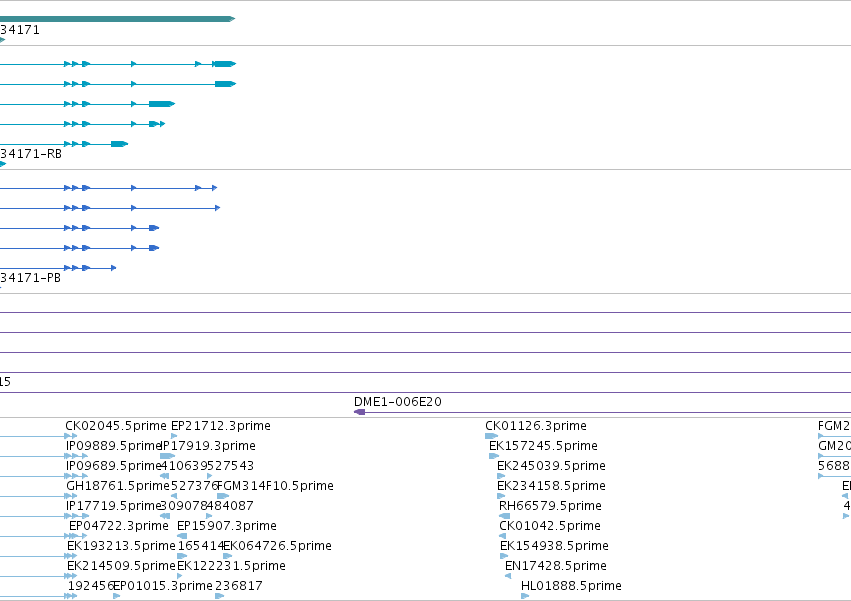
Task: Open the EK214509.5prime label
Action: click(121, 566)
